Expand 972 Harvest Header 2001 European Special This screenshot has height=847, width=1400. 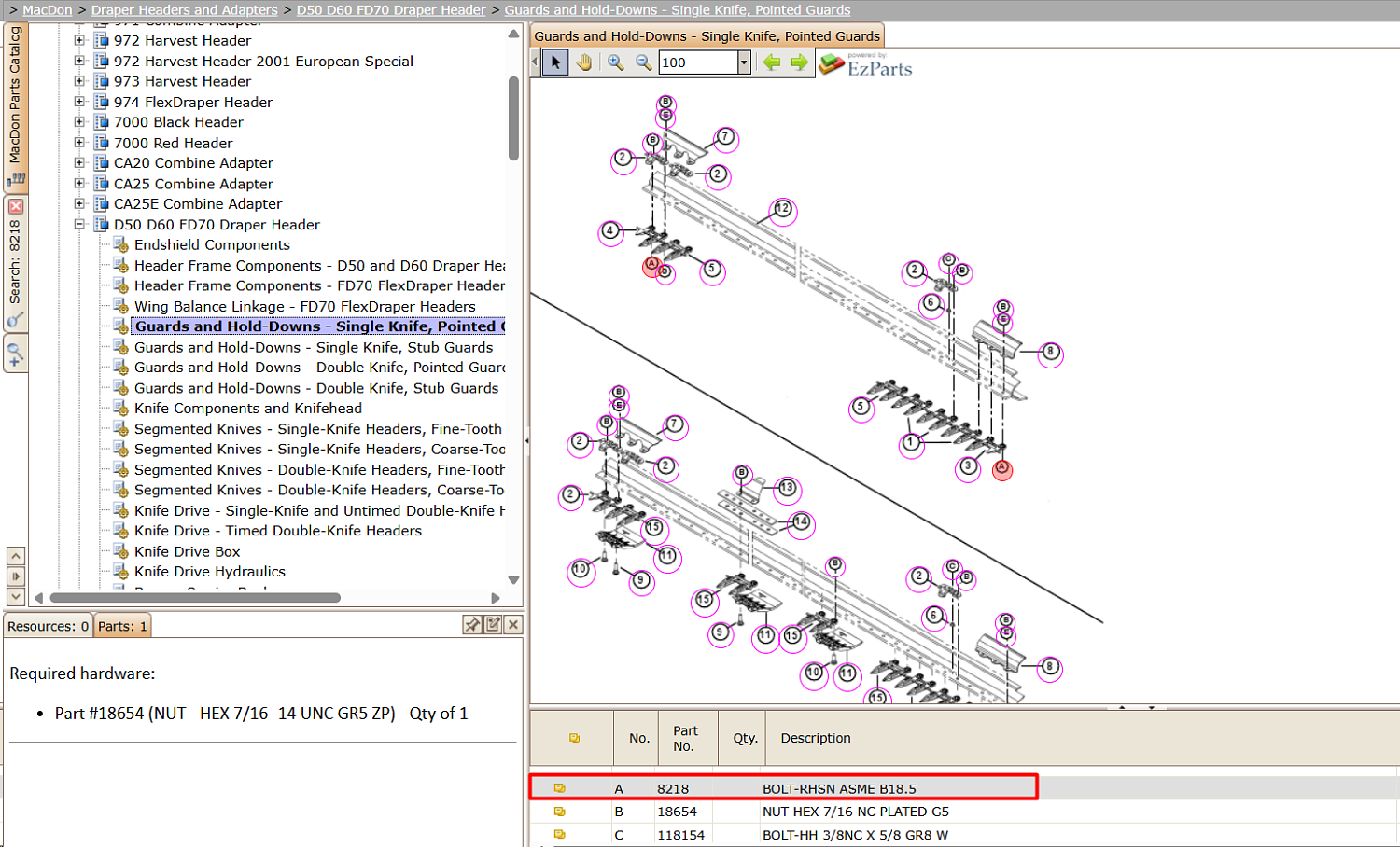pyautogui.click(x=79, y=61)
